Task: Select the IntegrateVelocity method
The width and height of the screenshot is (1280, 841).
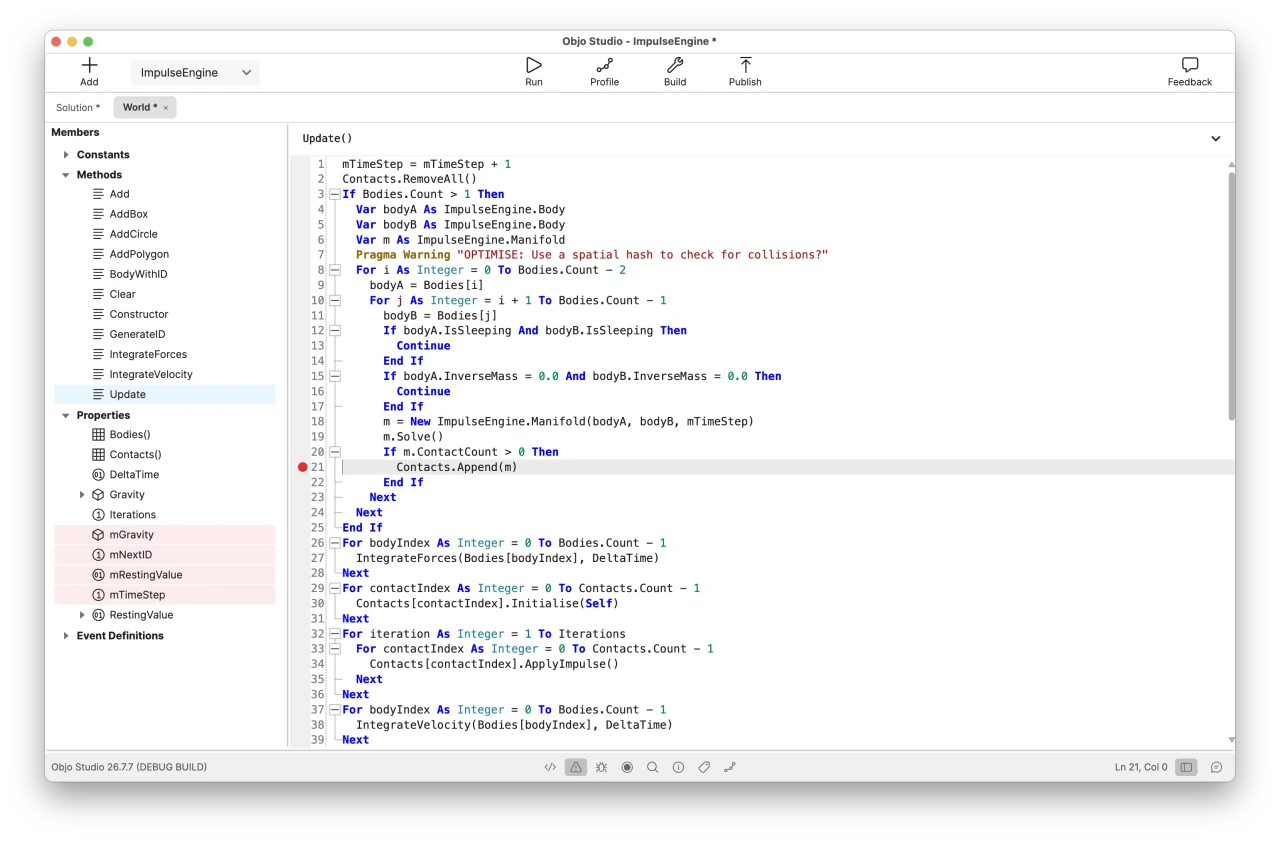Action: point(165,374)
